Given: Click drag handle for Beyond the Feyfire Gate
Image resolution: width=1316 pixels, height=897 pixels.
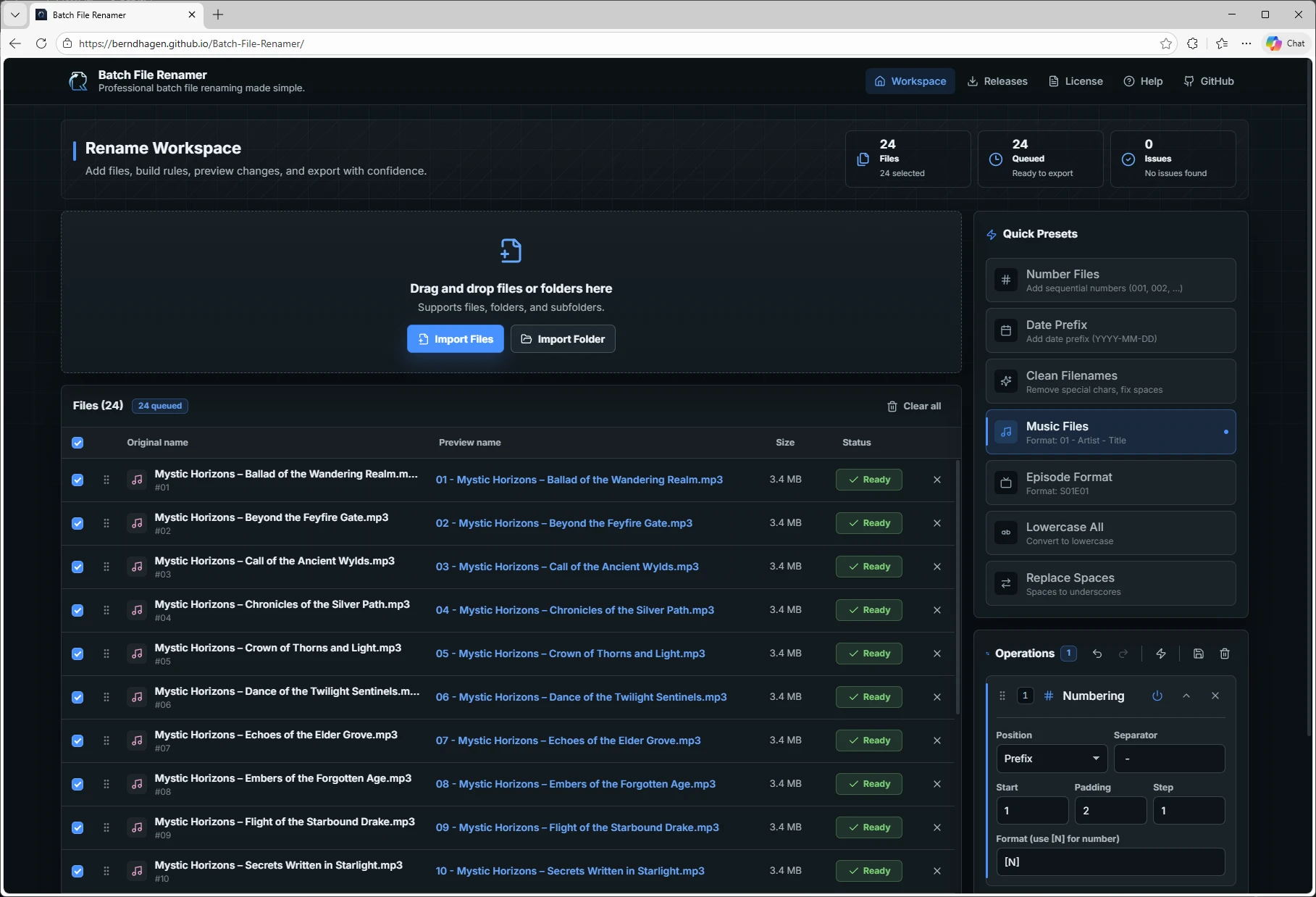Looking at the screenshot, I should coord(106,523).
